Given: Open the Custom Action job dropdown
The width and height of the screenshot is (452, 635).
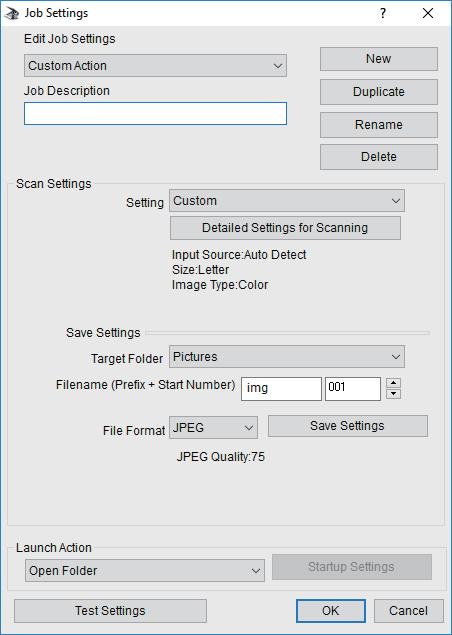Looking at the screenshot, I should click(x=155, y=66).
